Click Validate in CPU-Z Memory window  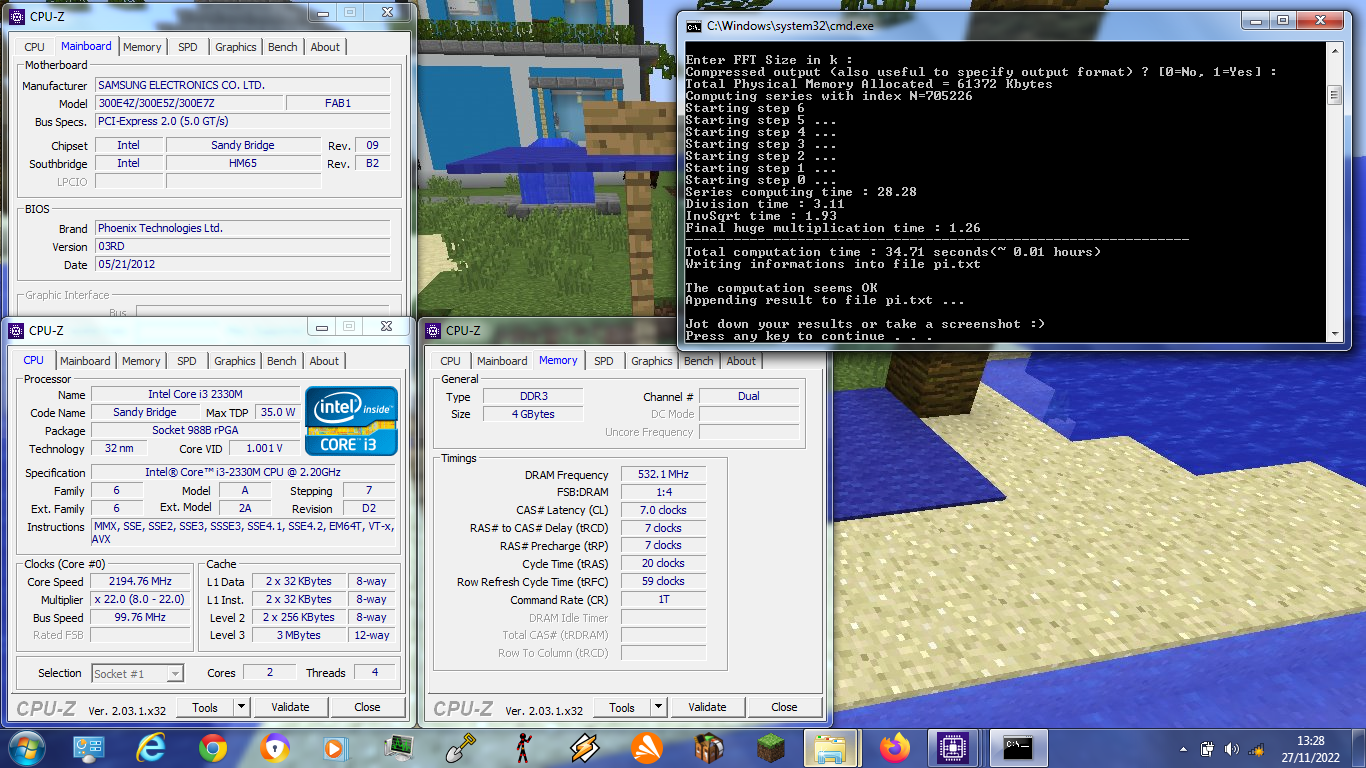click(707, 707)
